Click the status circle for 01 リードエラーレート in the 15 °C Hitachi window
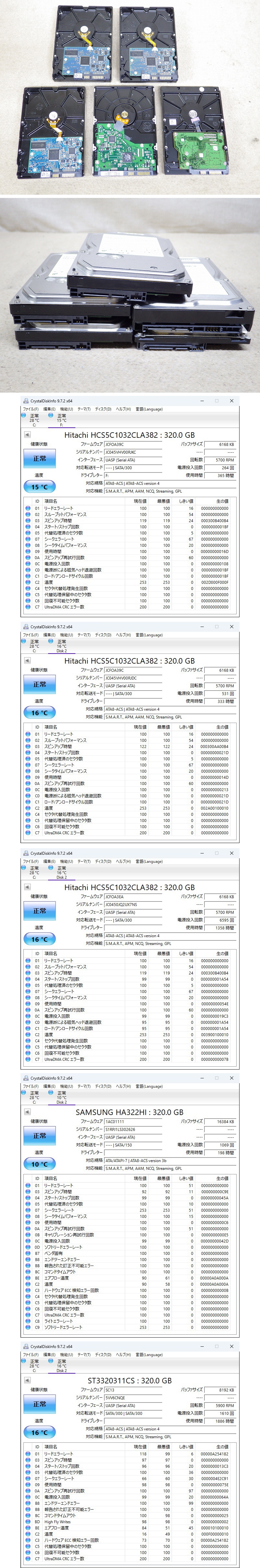Screen dimensions: 260x1568 [x=28, y=508]
